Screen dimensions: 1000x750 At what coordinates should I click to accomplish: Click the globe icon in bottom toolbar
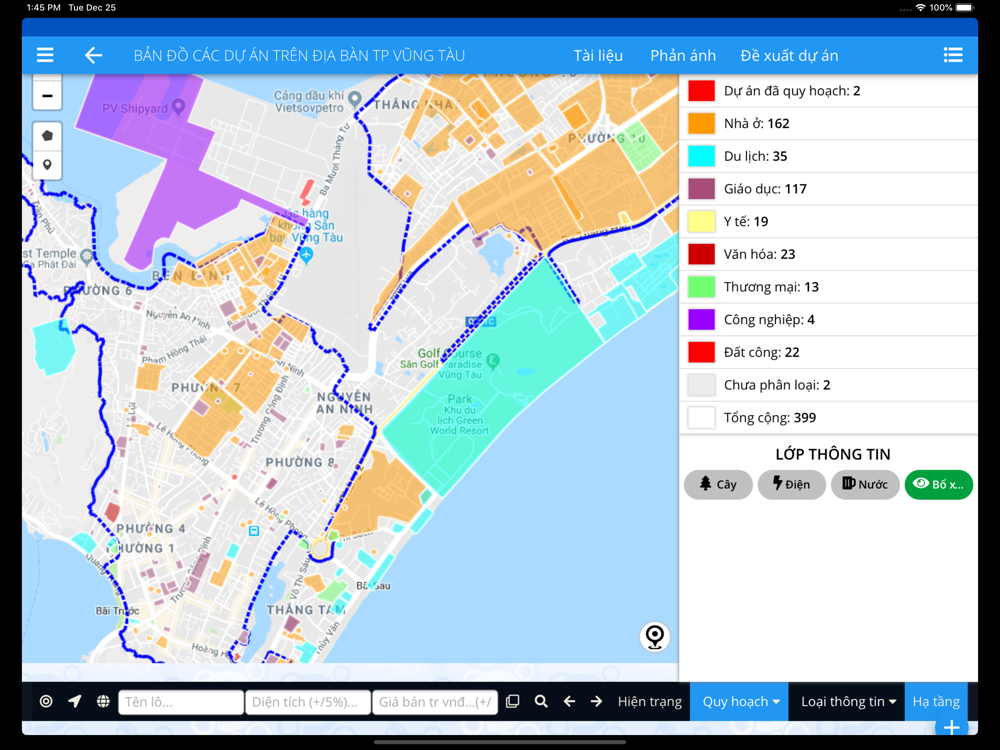click(x=103, y=702)
